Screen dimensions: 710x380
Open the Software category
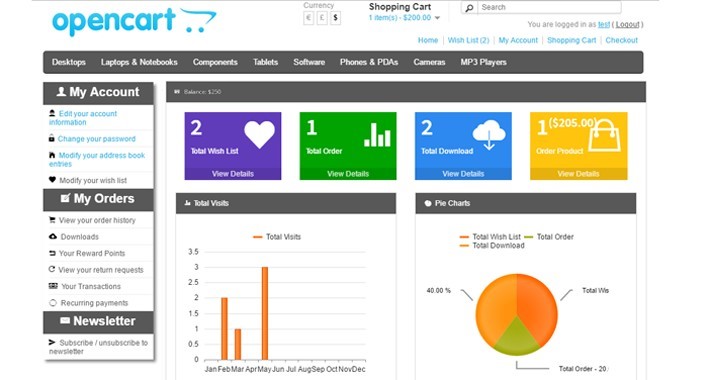[309, 62]
